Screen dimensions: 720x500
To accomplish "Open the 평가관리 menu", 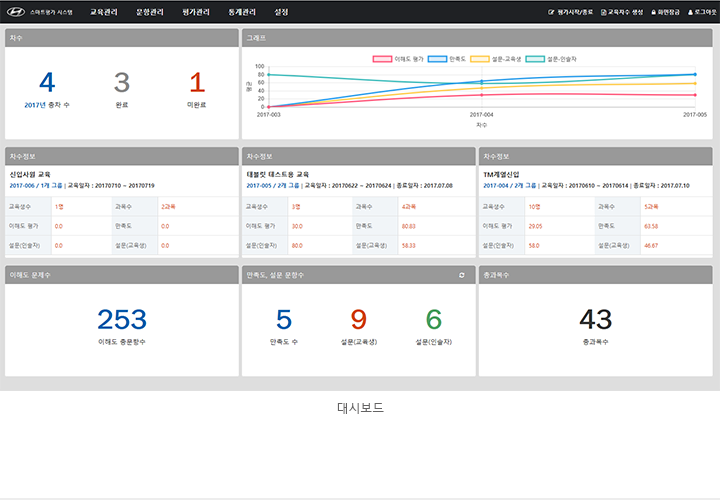I will click(x=196, y=12).
